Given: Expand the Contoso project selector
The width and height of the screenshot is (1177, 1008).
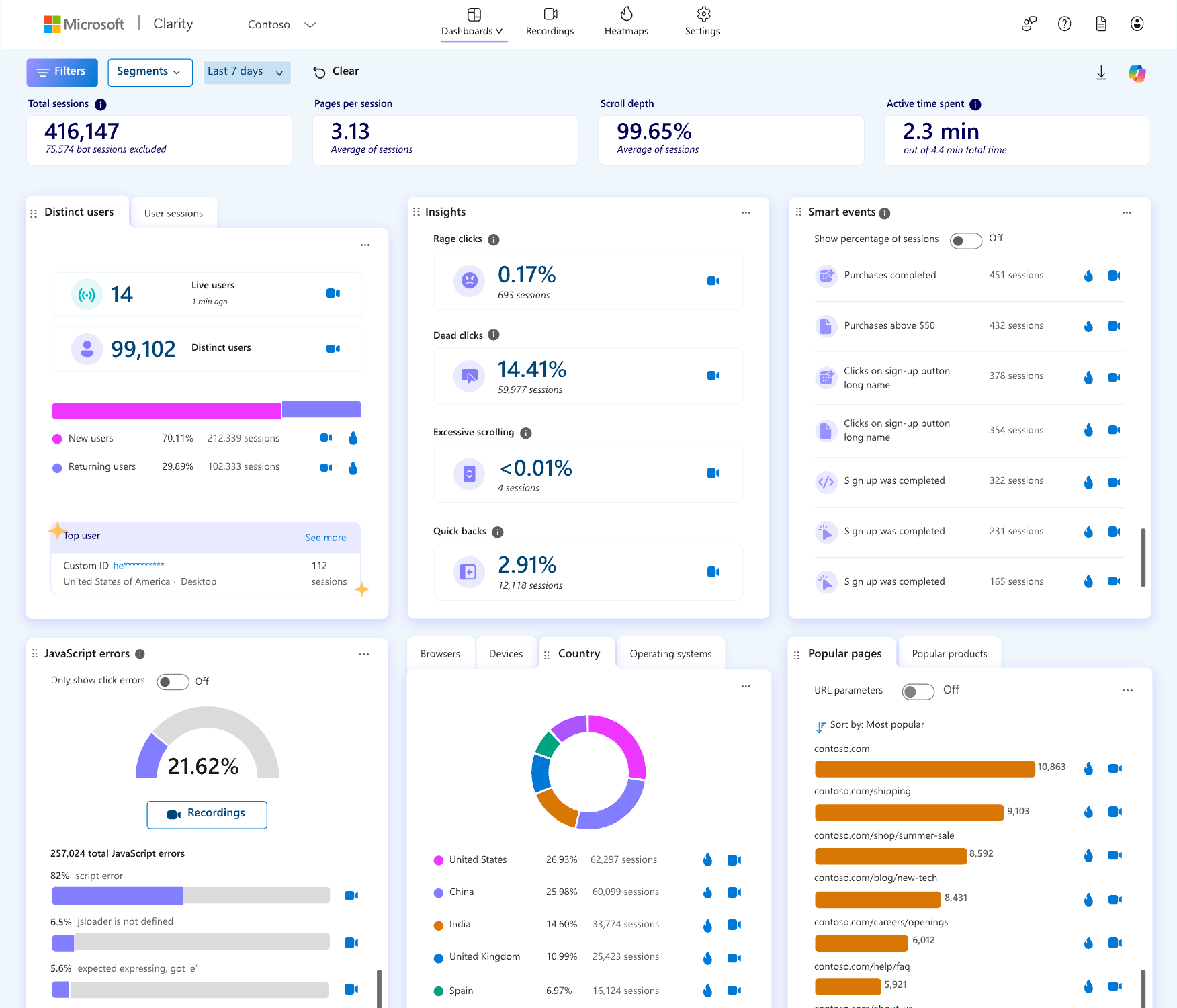Looking at the screenshot, I should tap(281, 25).
